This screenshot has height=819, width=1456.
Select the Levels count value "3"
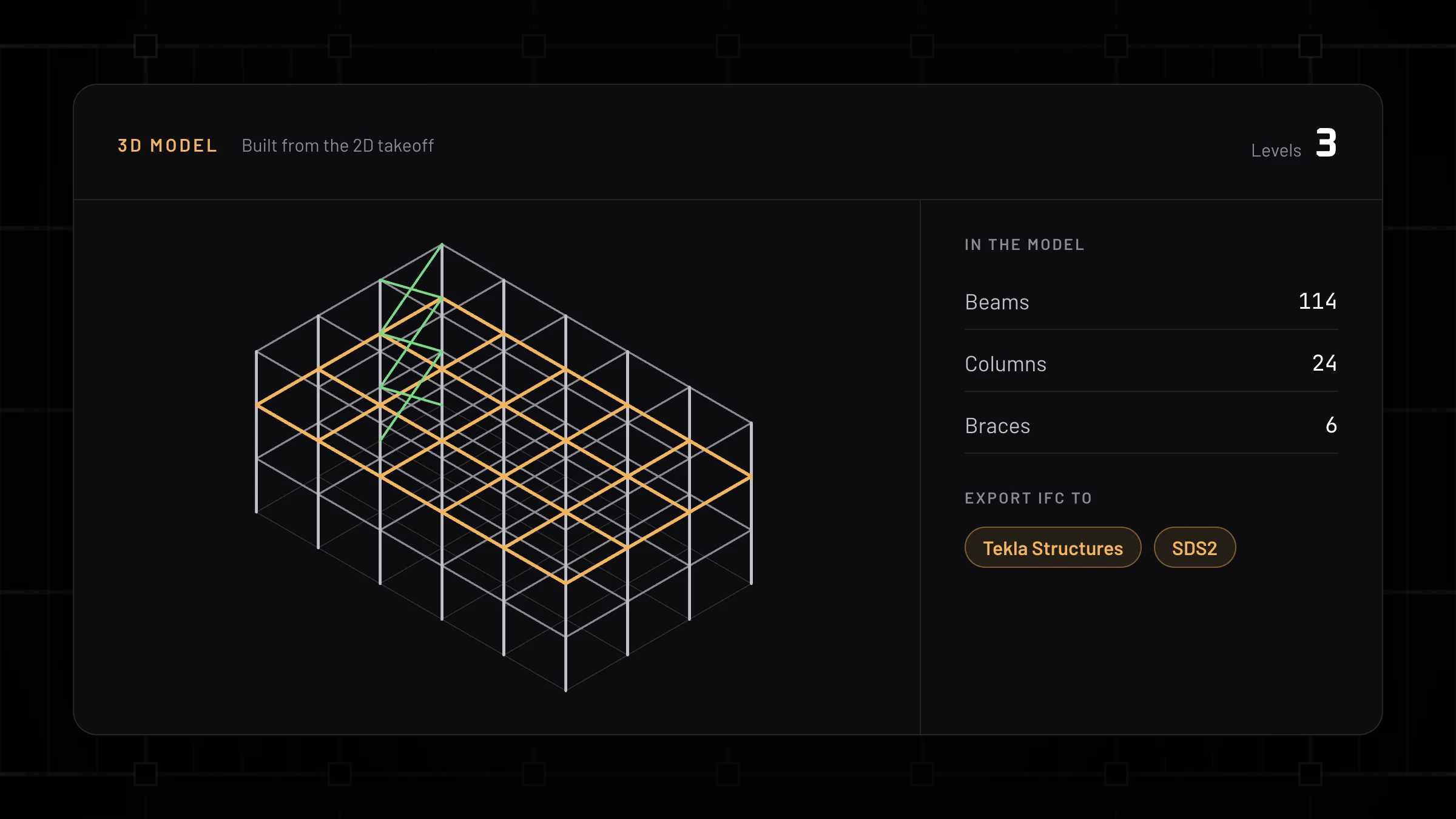click(1326, 143)
